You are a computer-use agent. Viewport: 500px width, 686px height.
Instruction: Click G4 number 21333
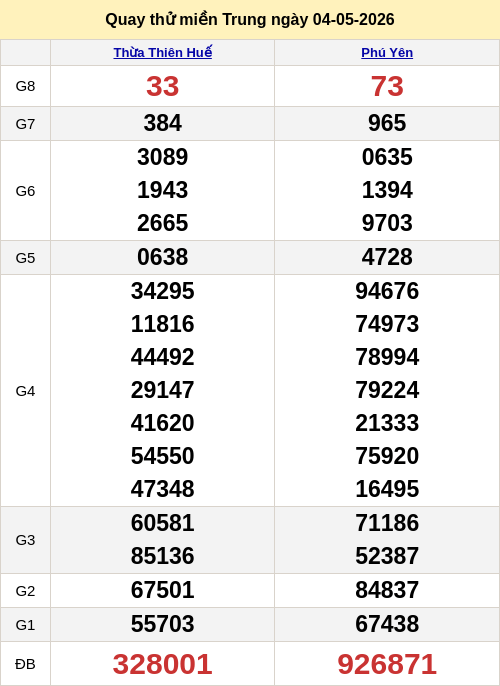click(387, 423)
